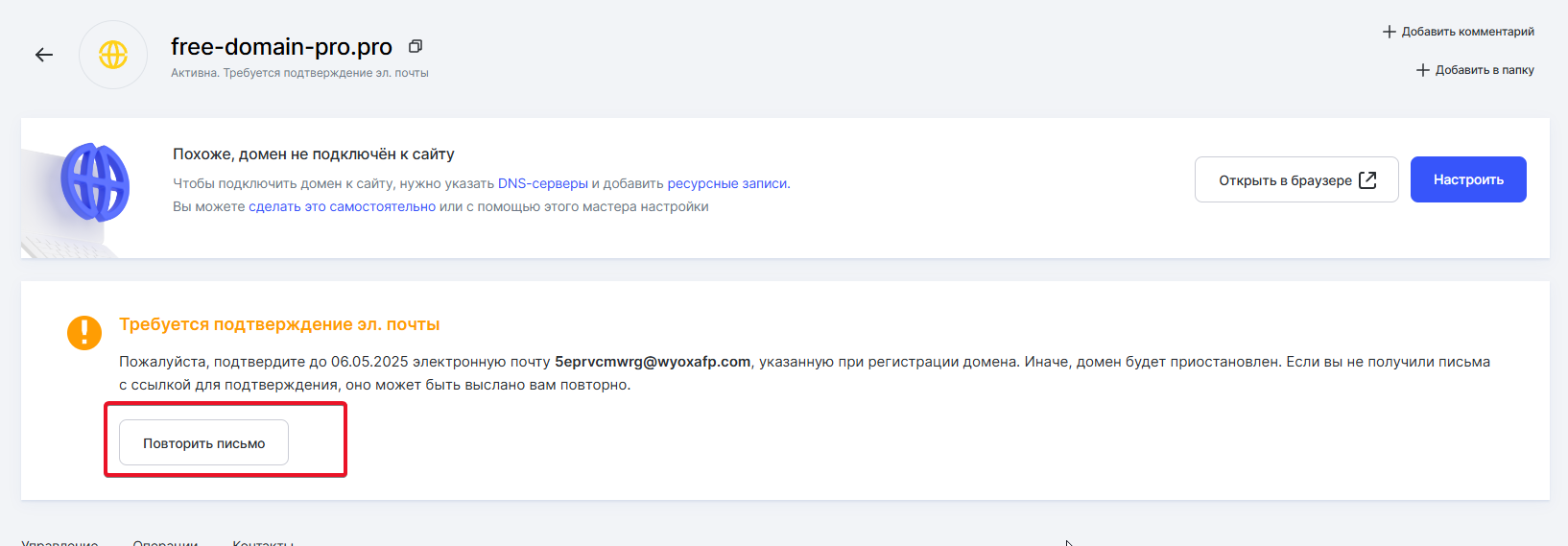Open the Операции tab
The height and width of the screenshot is (546, 1568).
point(165,542)
